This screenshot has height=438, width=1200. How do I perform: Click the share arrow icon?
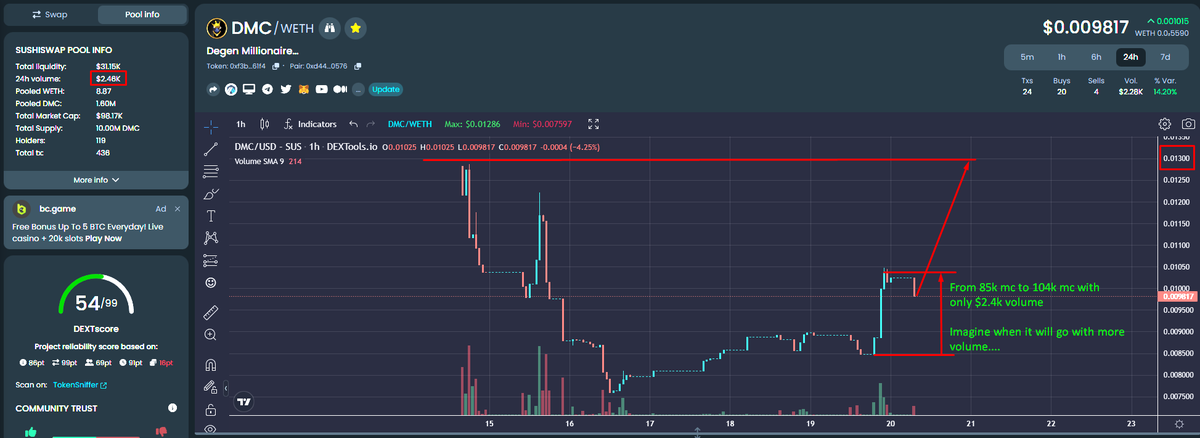point(213,89)
